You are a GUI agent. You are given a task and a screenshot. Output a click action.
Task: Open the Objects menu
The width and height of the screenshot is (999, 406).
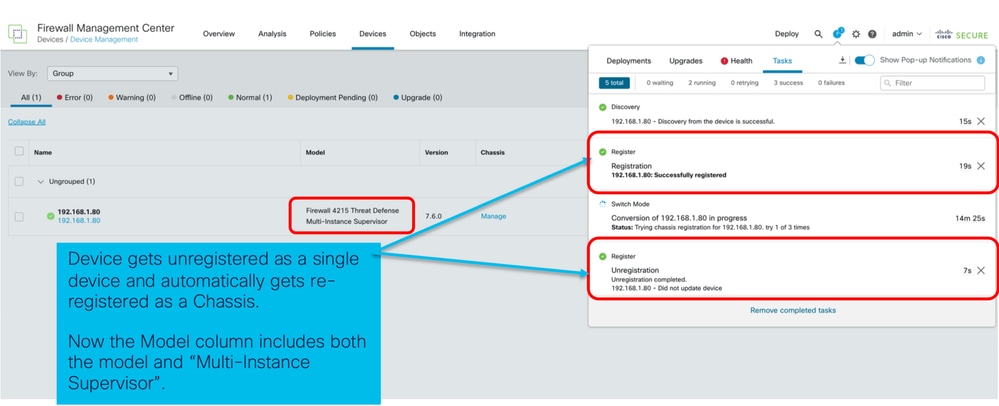click(422, 34)
